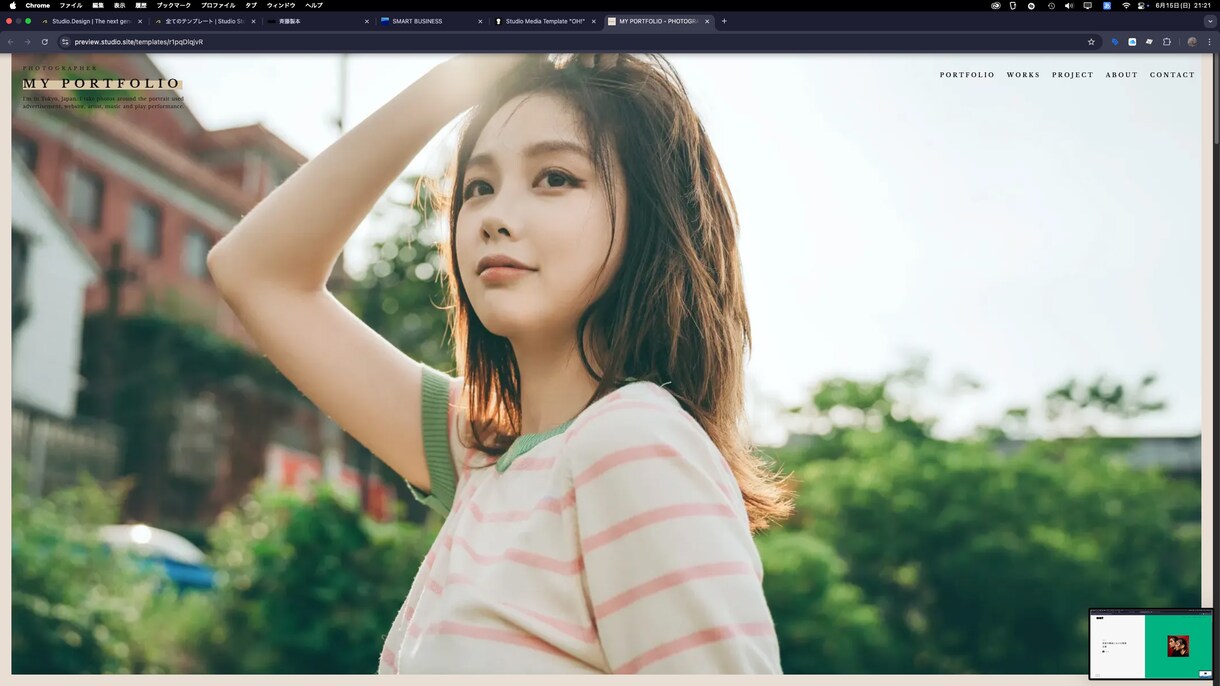Switch to the Studio Media Template tab
The height and width of the screenshot is (686, 1220).
545,21
